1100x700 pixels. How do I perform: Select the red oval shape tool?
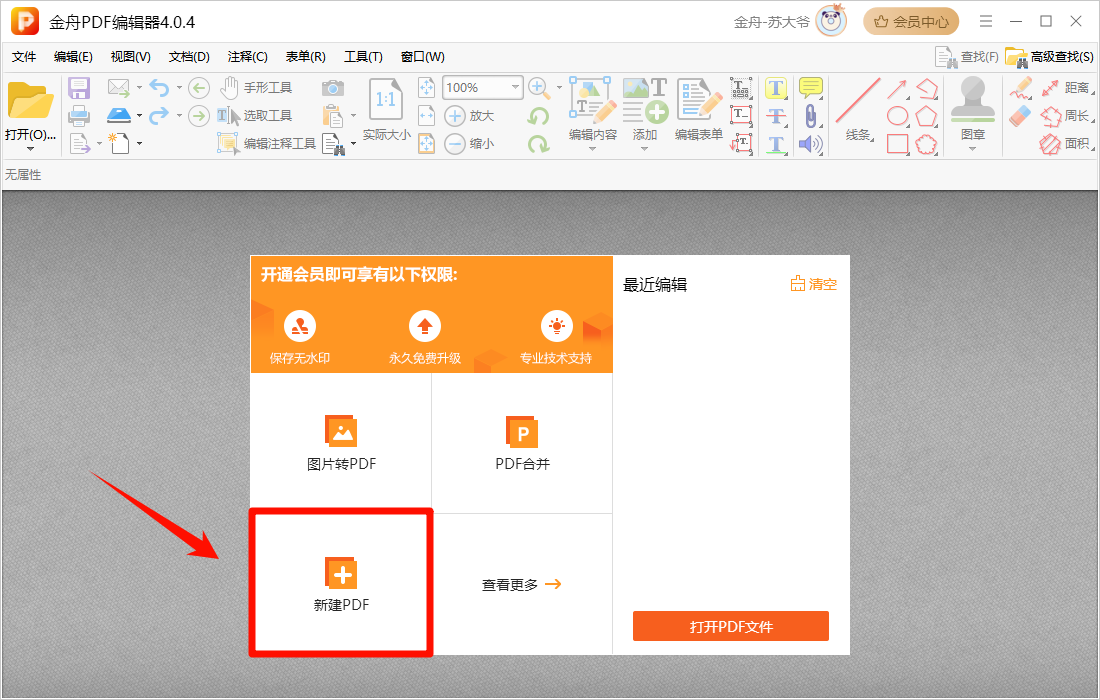point(897,116)
